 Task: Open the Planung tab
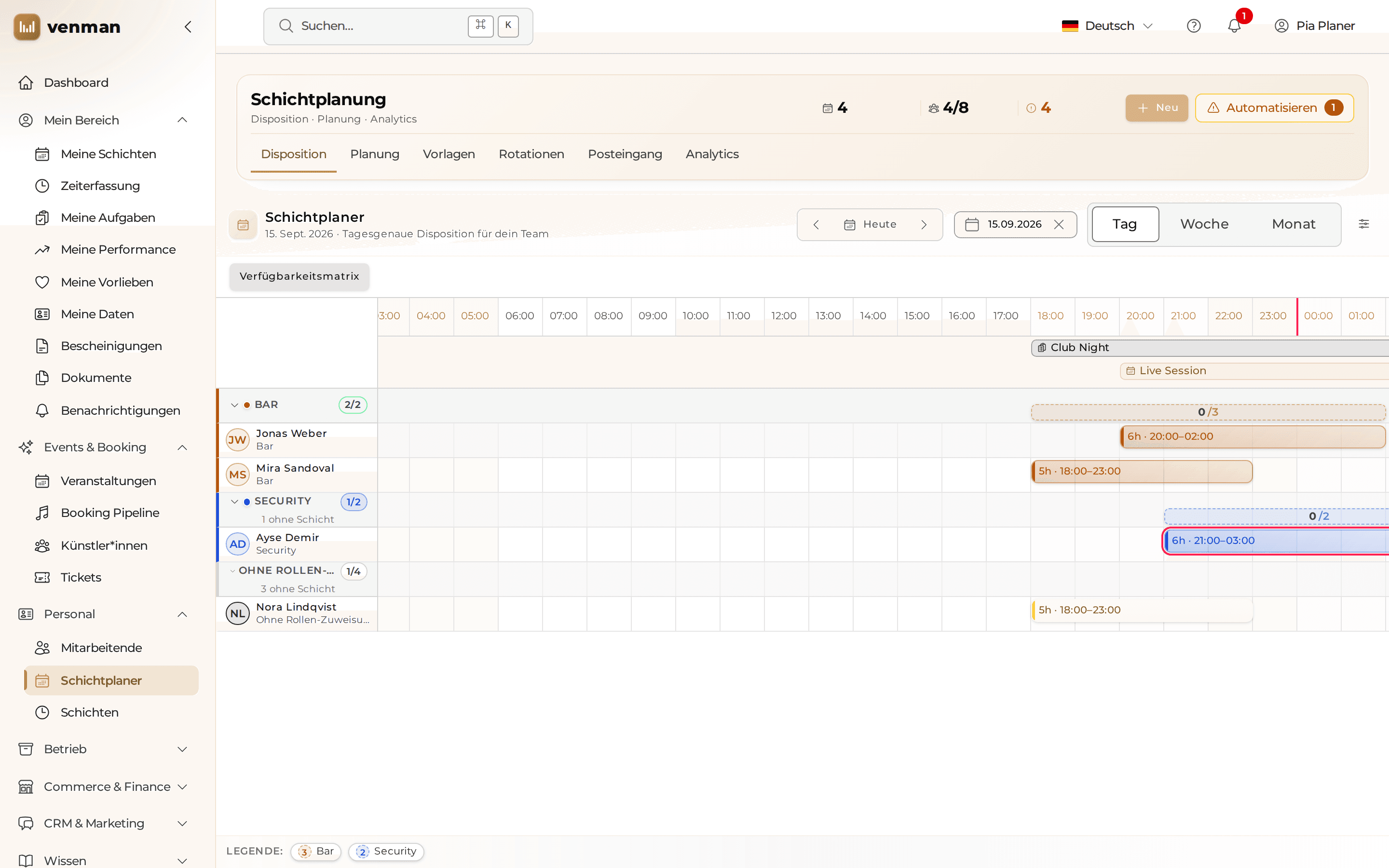coord(374,154)
